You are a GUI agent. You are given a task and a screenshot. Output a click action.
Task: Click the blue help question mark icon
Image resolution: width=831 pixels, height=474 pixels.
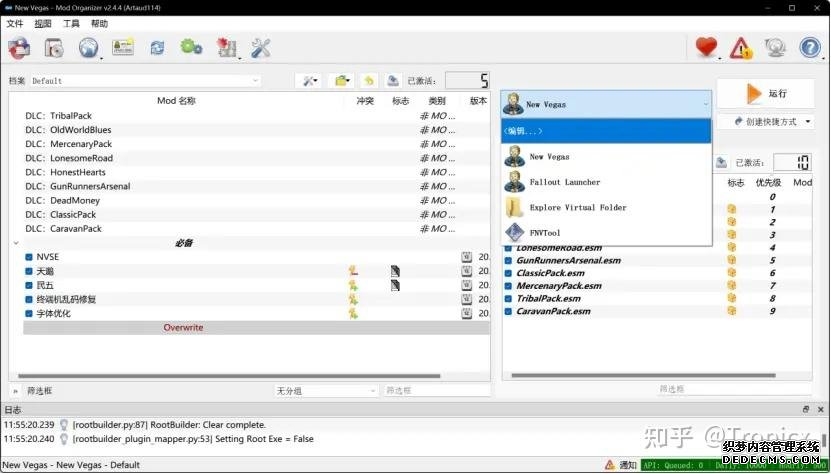tap(809, 47)
